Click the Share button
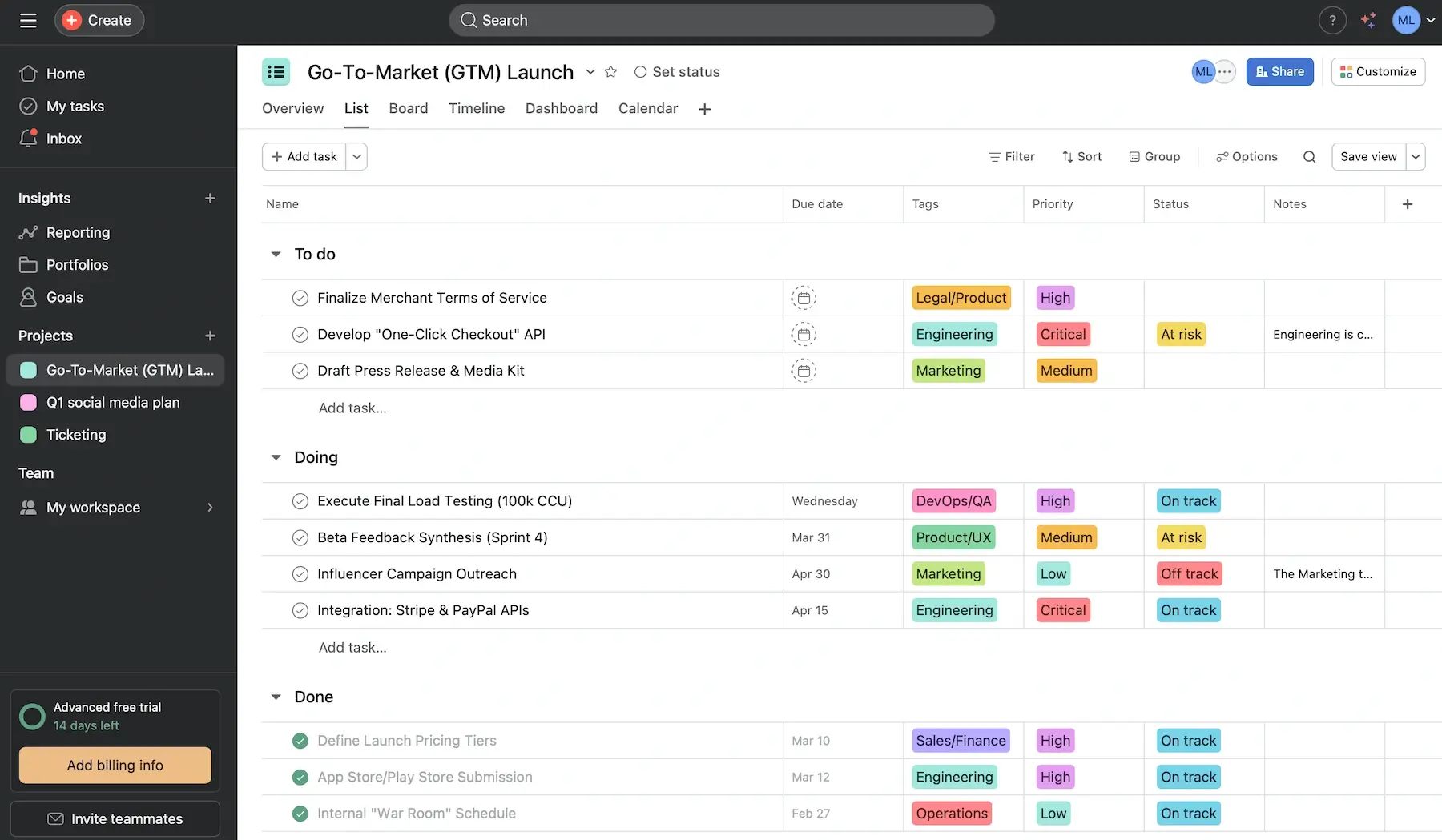This screenshot has height=840, width=1442. pyautogui.click(x=1279, y=71)
